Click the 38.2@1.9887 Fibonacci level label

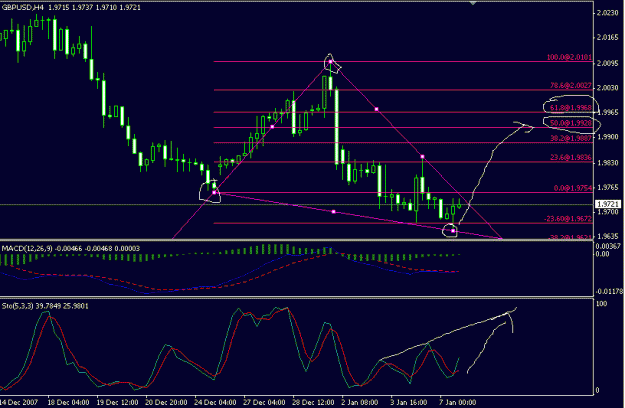[571, 138]
